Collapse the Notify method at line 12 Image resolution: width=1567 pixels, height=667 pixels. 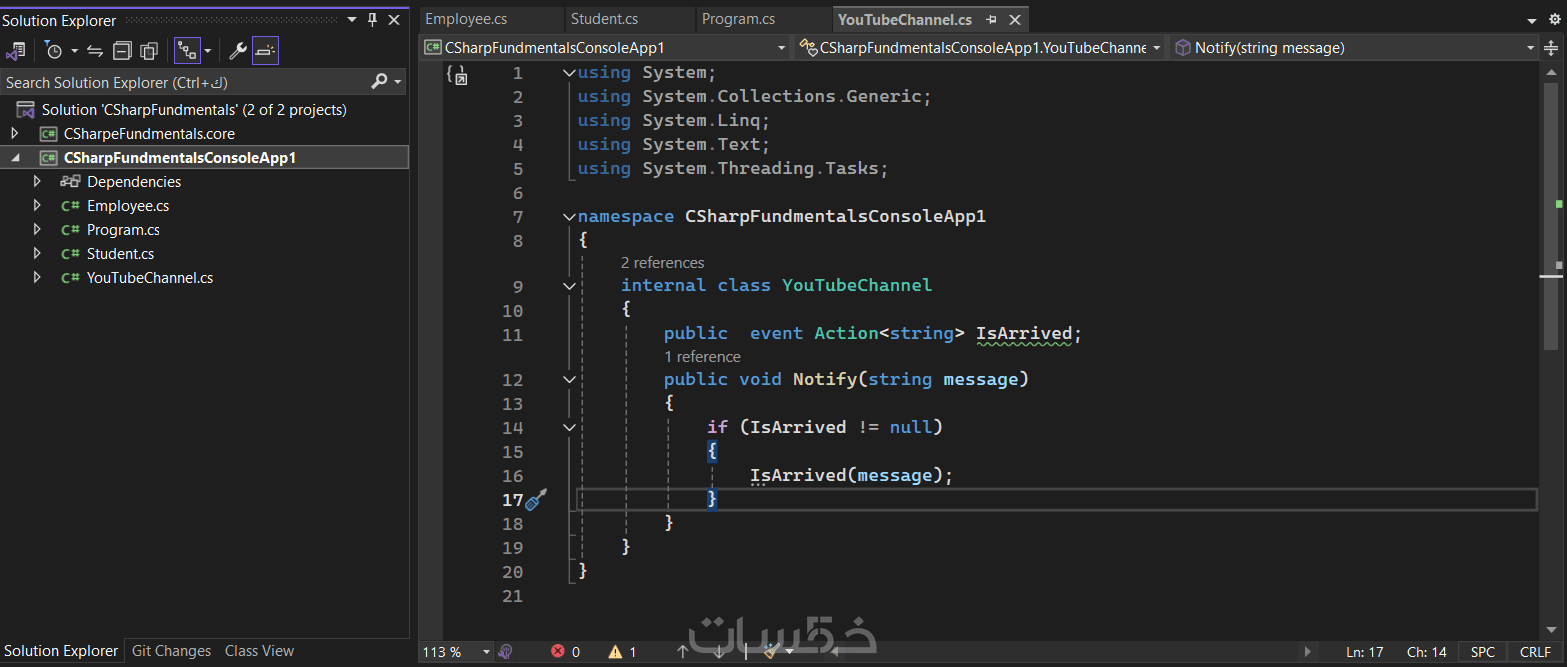[569, 379]
